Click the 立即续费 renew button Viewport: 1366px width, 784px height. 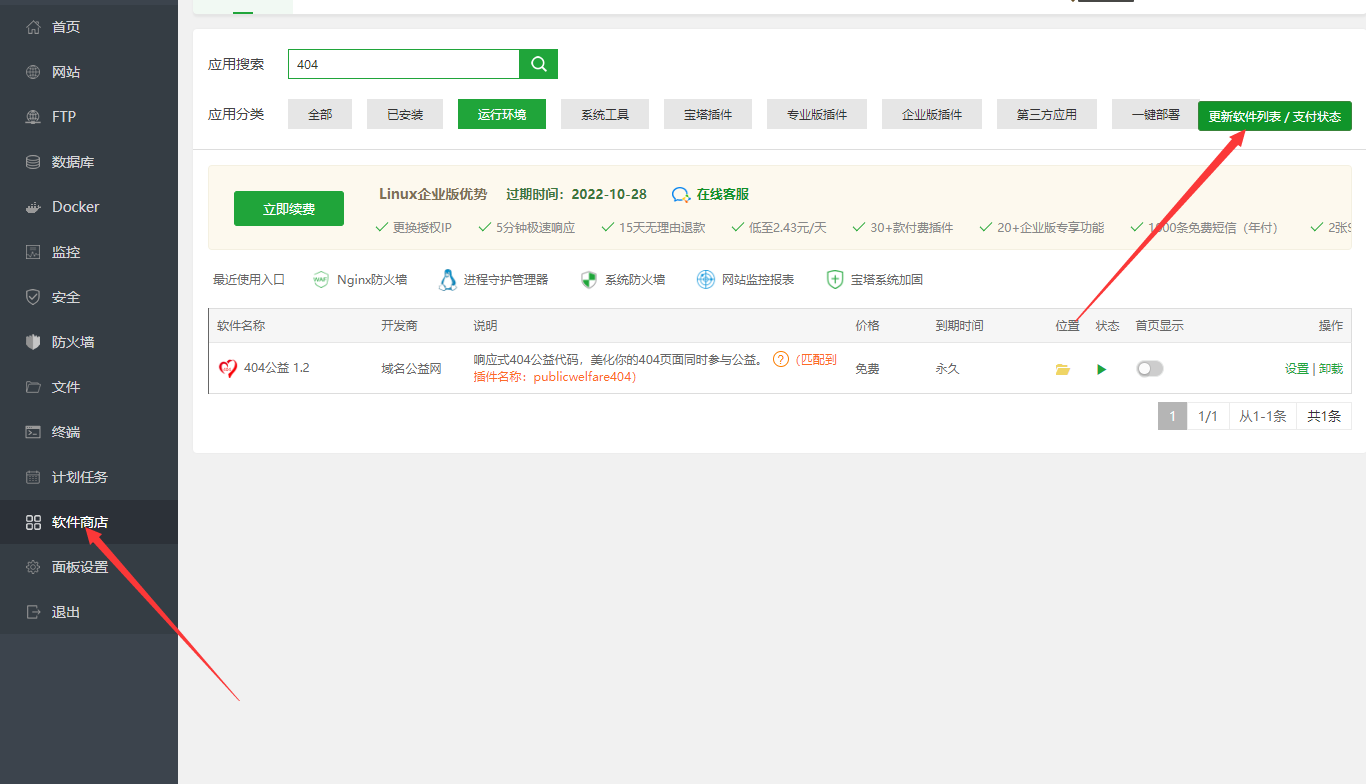[289, 209]
